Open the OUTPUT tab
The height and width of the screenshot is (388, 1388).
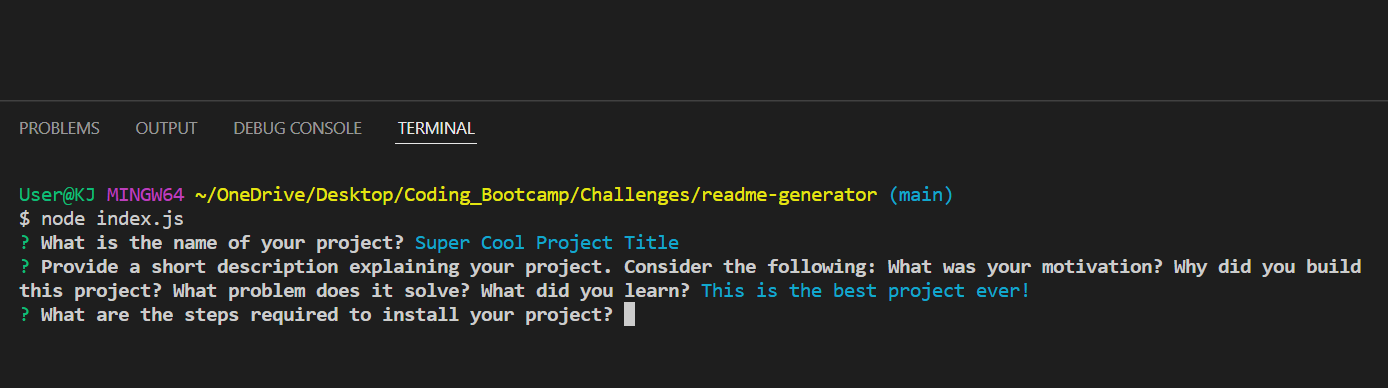coord(166,129)
